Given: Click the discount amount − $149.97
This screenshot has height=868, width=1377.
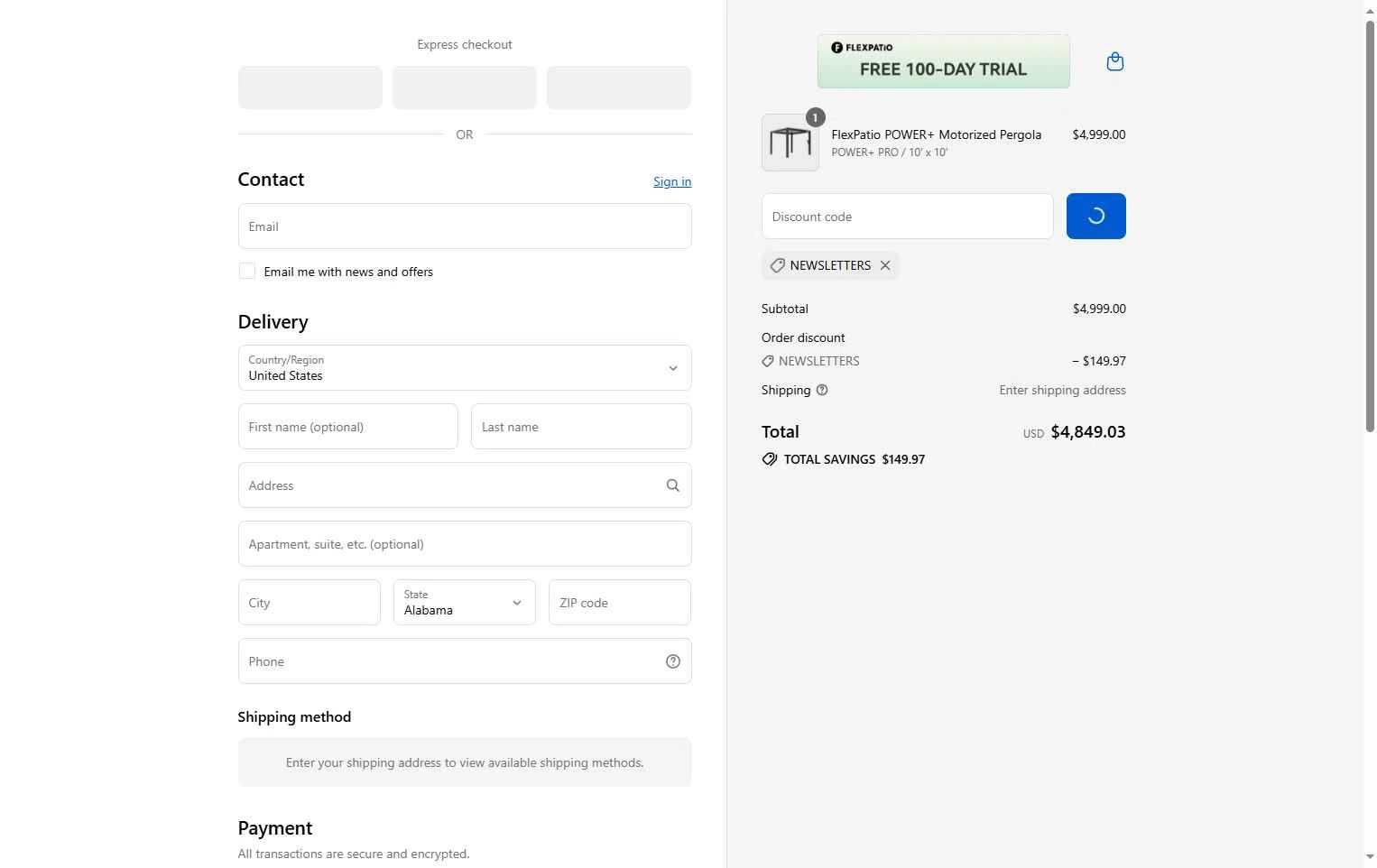Looking at the screenshot, I should tap(1098, 361).
